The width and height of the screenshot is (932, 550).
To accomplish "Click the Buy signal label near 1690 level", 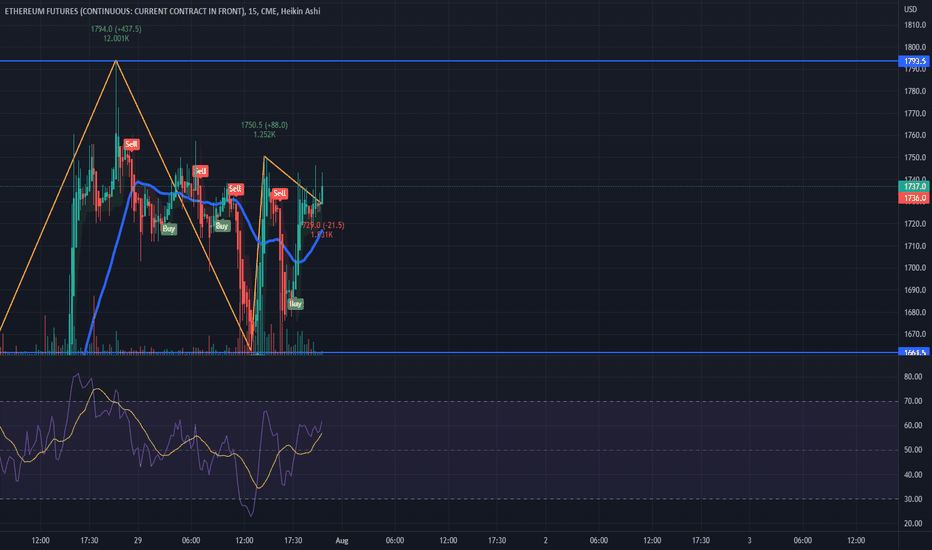I will click(x=295, y=304).
